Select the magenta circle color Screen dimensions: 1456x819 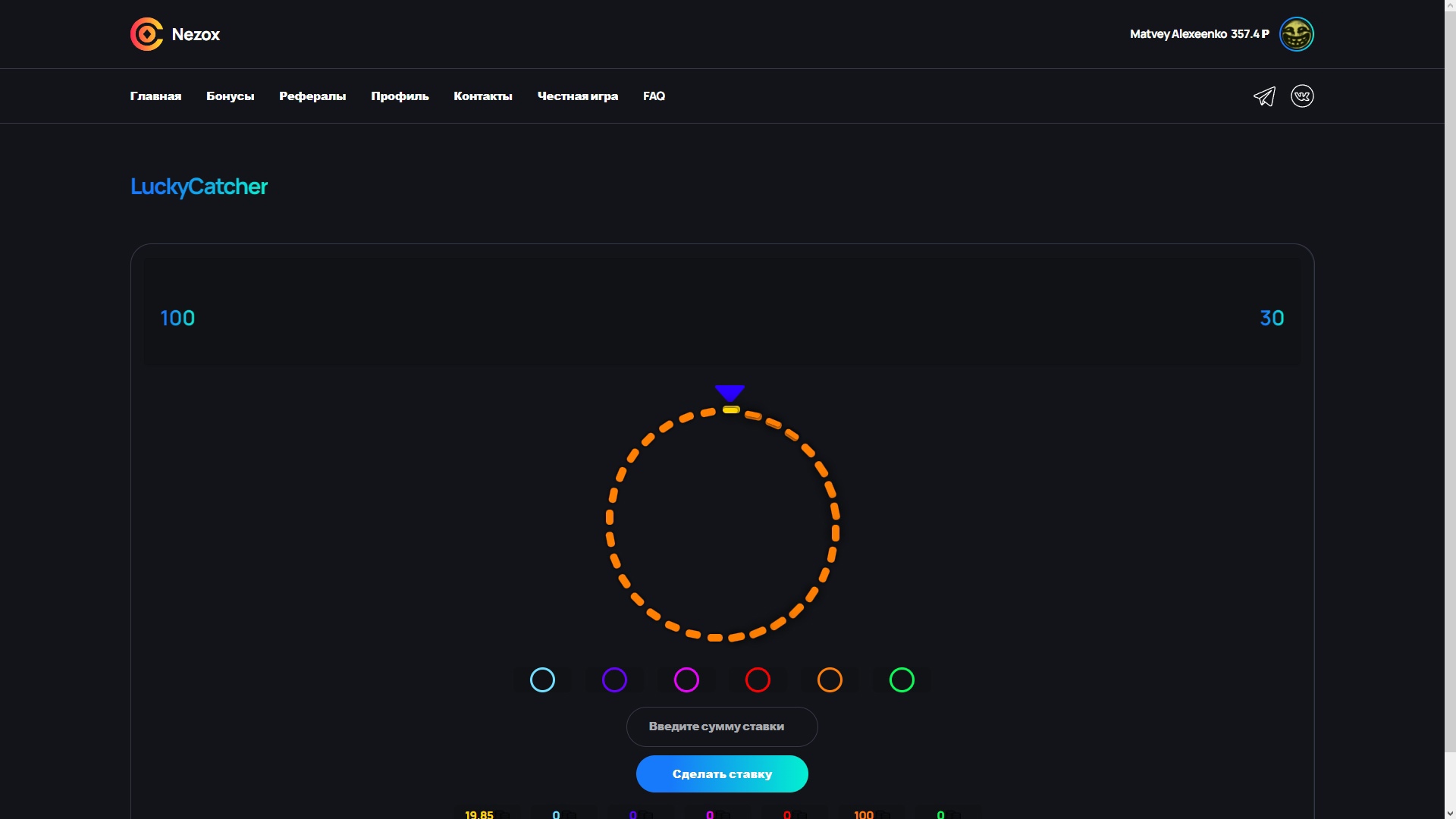pyautogui.click(x=686, y=680)
